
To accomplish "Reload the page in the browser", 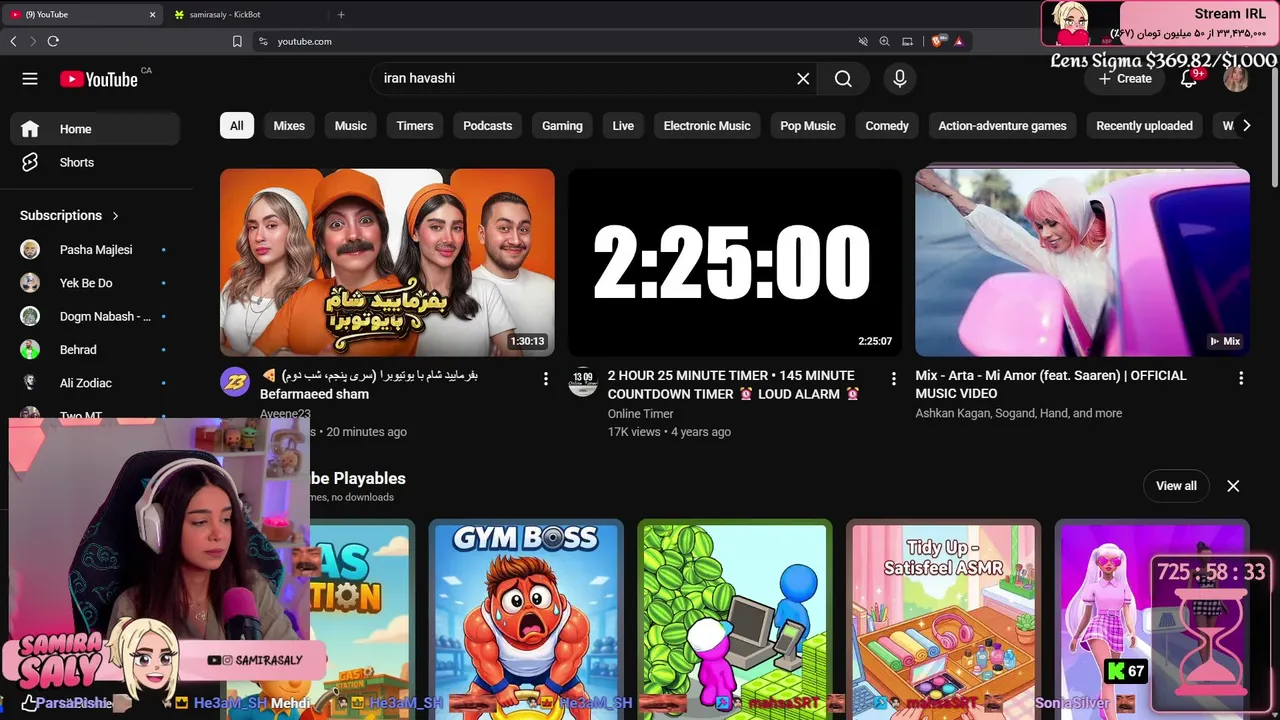I will coord(53,41).
